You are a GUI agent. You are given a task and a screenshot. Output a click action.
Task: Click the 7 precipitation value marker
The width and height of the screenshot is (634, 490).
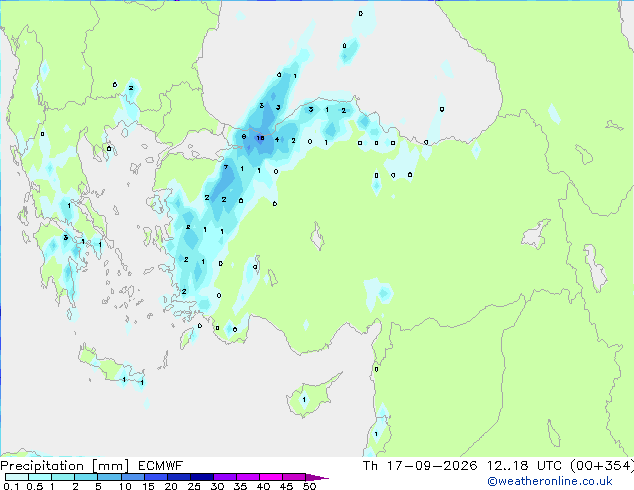click(226, 167)
